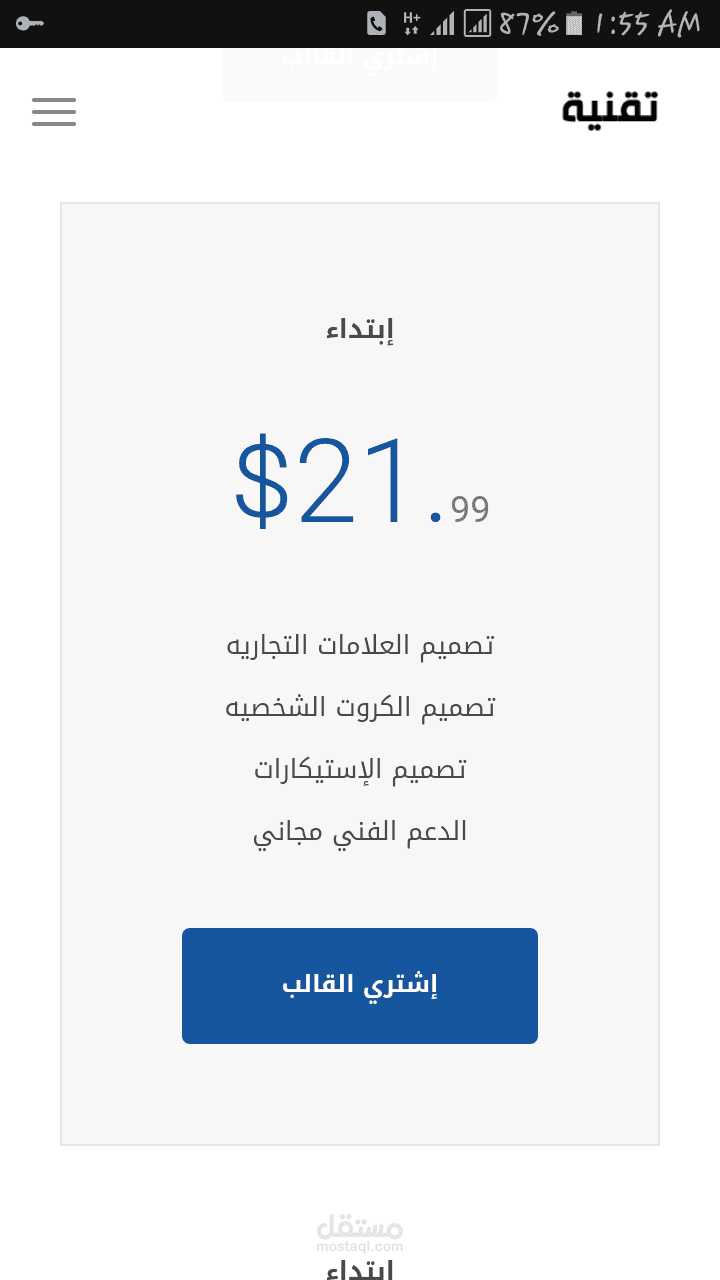Click the تقنية site logo
This screenshot has height=1280, width=720.
(x=610, y=107)
